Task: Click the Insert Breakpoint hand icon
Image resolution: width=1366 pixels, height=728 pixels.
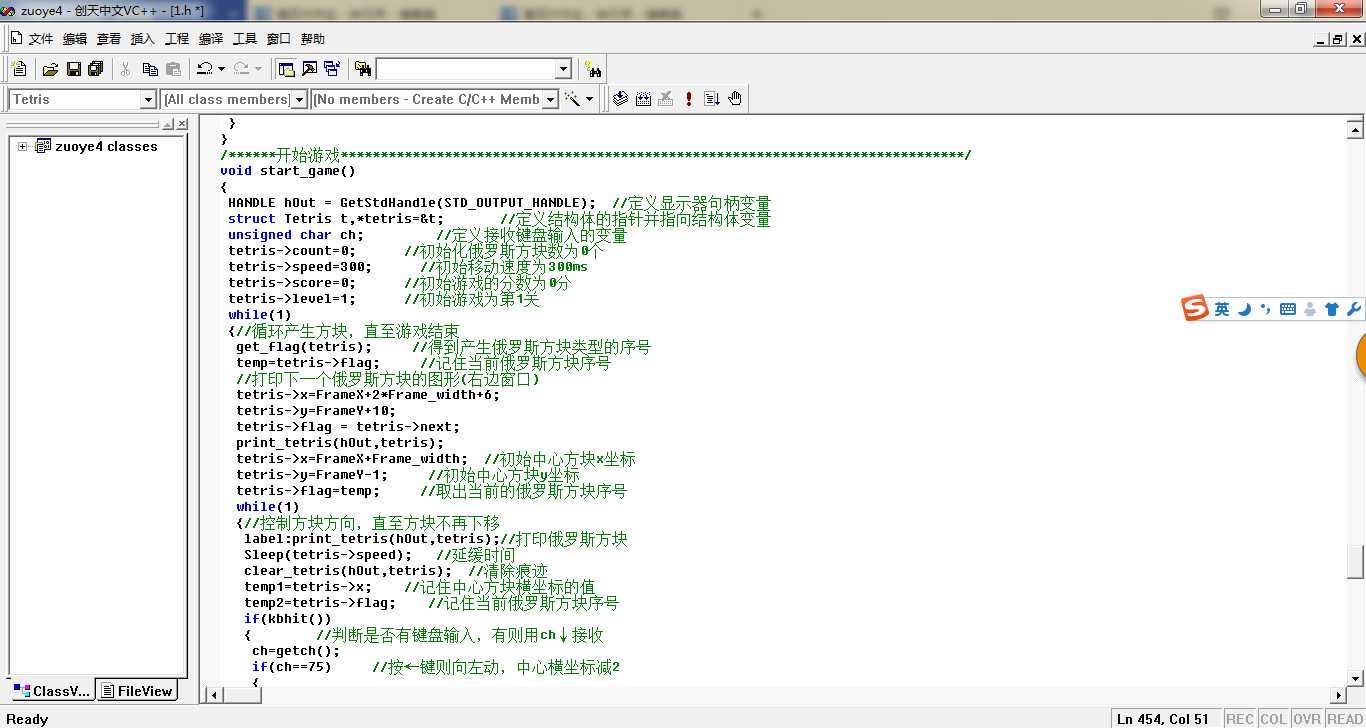Action: point(735,99)
